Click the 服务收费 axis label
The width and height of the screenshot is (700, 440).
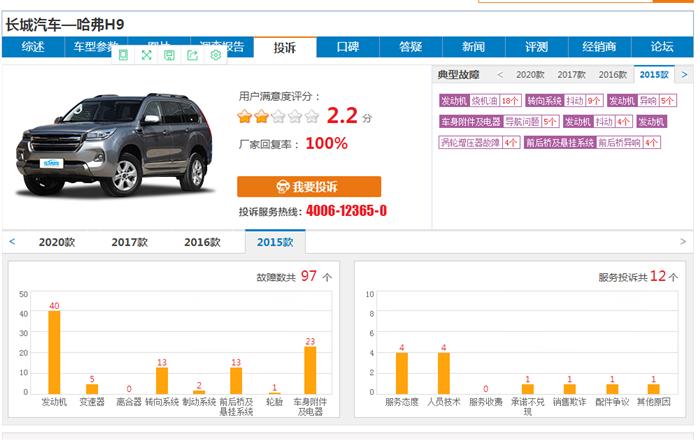[x=486, y=402]
